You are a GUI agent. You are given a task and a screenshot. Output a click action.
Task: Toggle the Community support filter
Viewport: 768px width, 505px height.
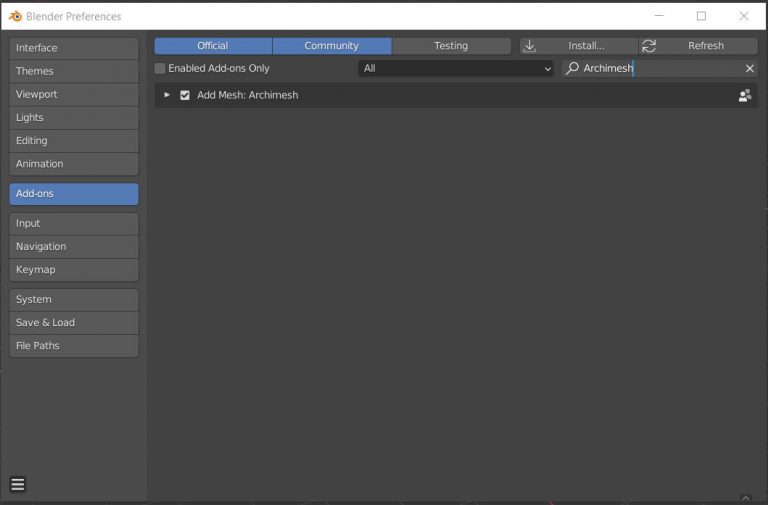[332, 46]
